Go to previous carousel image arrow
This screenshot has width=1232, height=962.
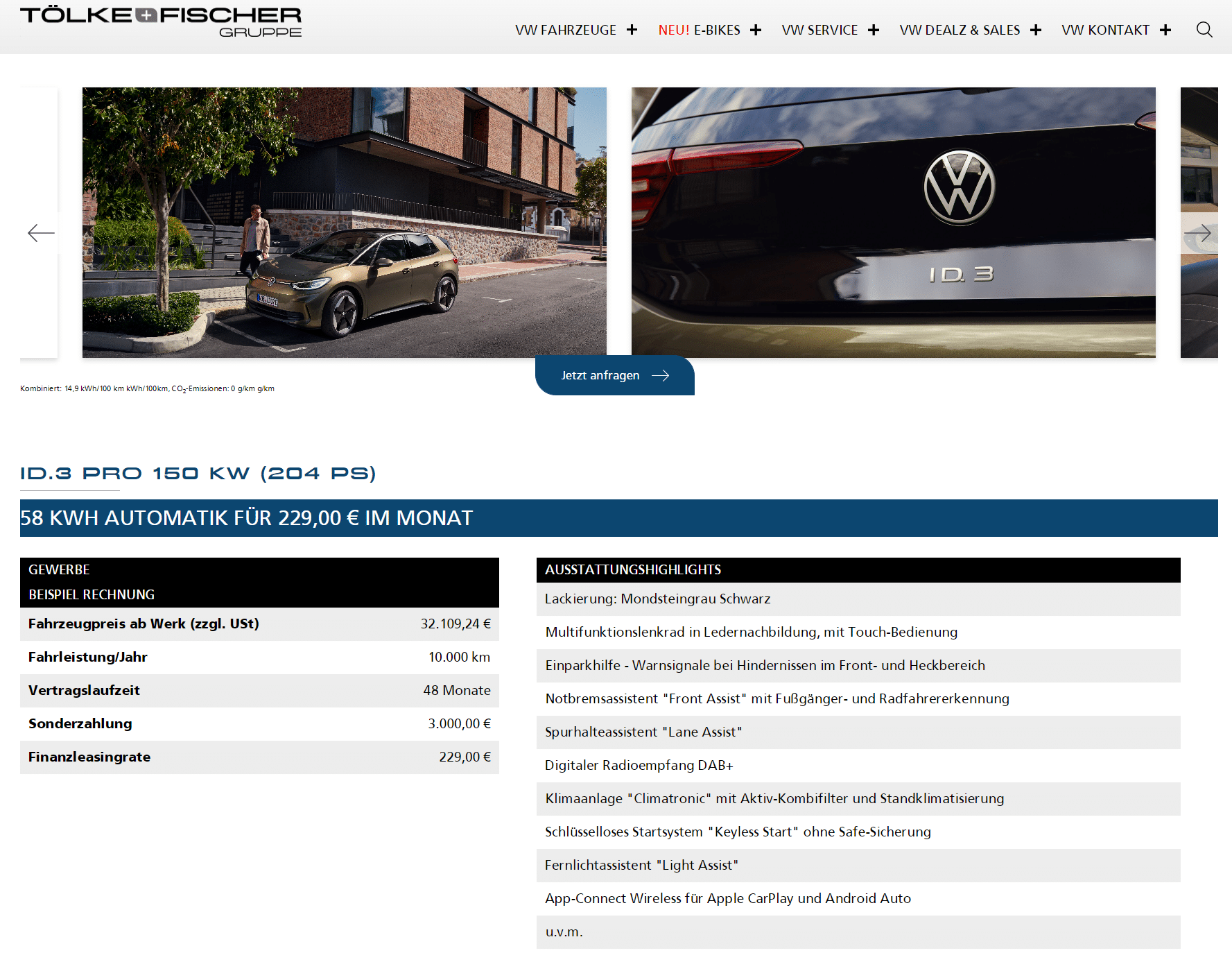pos(41,233)
